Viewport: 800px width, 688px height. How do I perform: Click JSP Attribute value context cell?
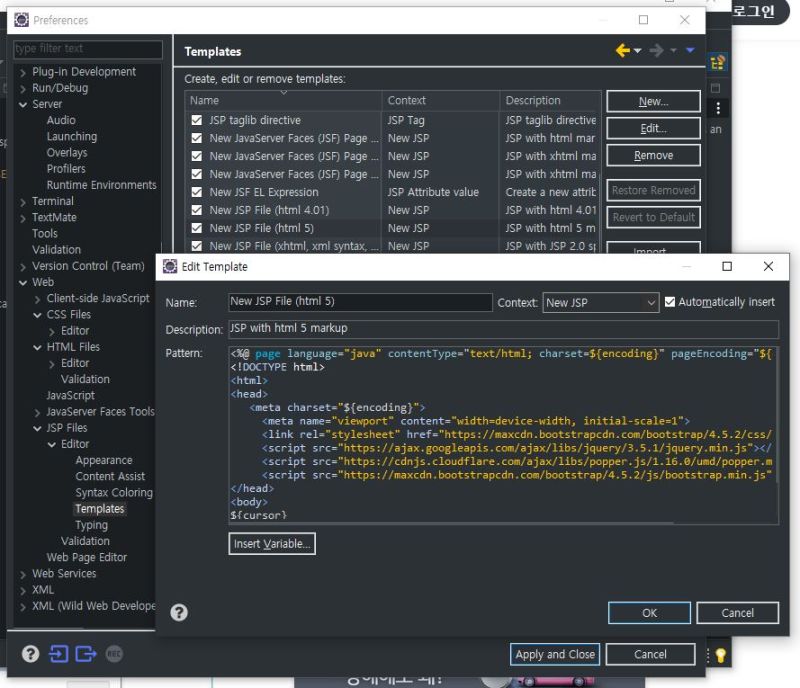(433, 192)
